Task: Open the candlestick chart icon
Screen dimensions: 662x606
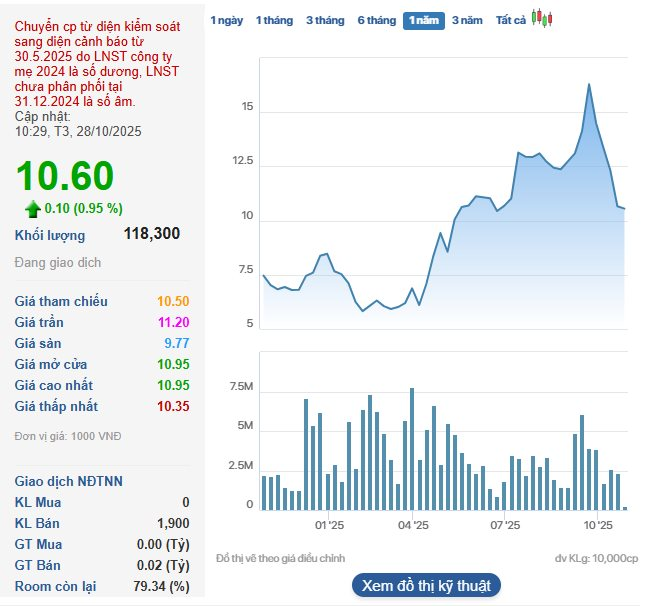Action: coord(541,18)
